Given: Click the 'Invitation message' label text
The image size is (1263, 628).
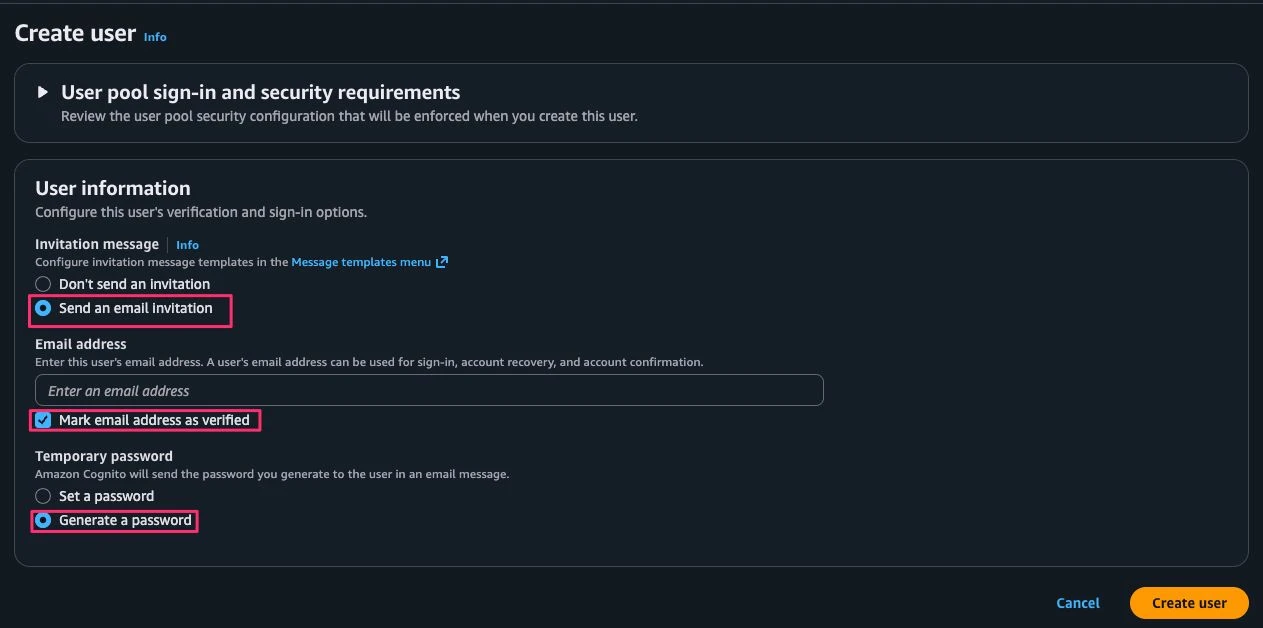Looking at the screenshot, I should pyautogui.click(x=97, y=244).
